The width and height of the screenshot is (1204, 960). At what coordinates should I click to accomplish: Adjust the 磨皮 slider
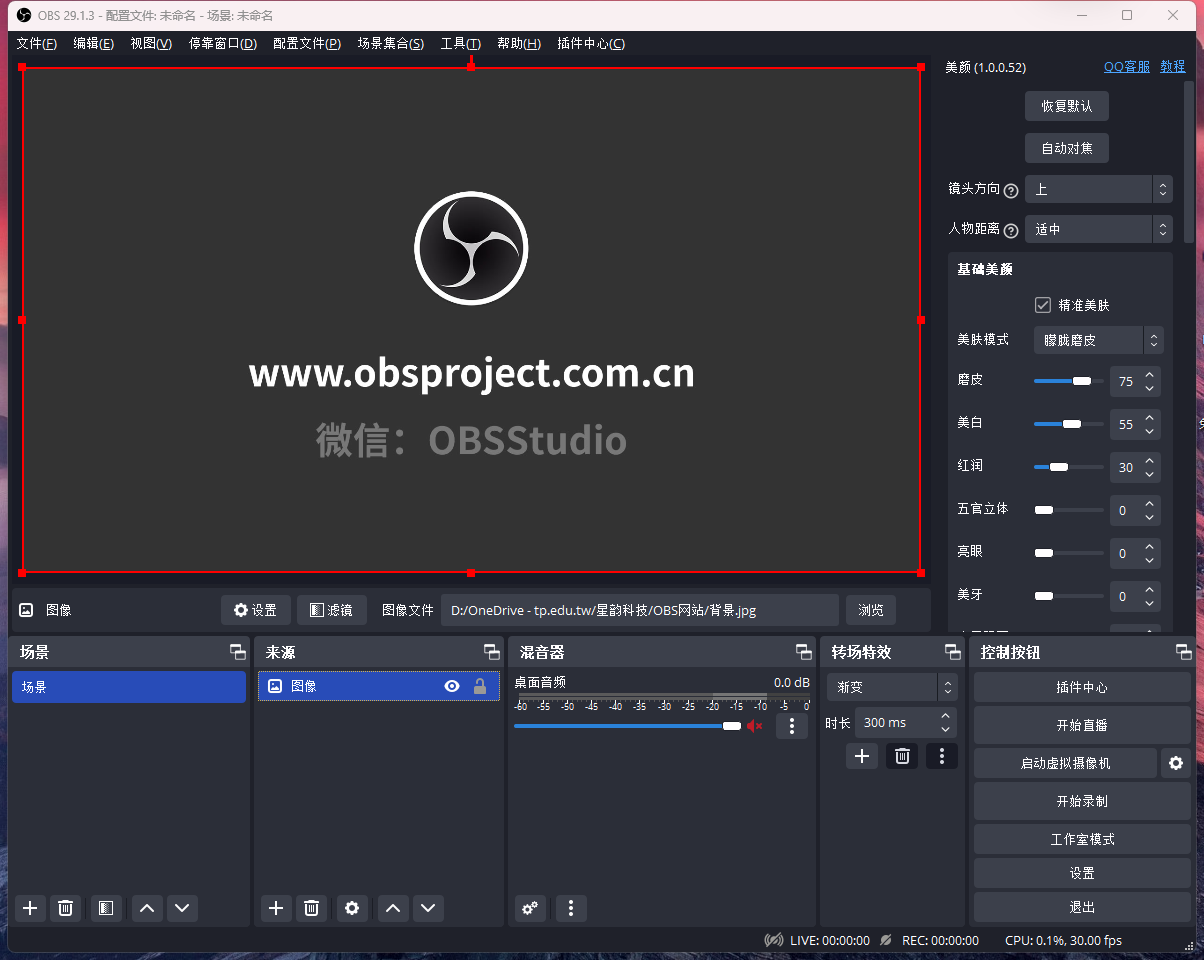[1069, 381]
